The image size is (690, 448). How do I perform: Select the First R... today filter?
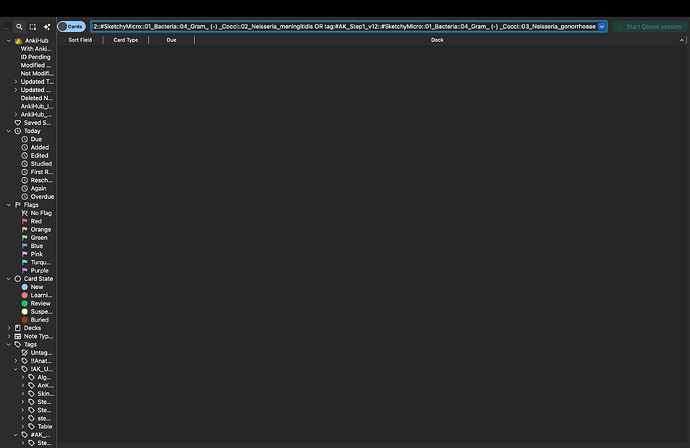pyautogui.click(x=37, y=172)
